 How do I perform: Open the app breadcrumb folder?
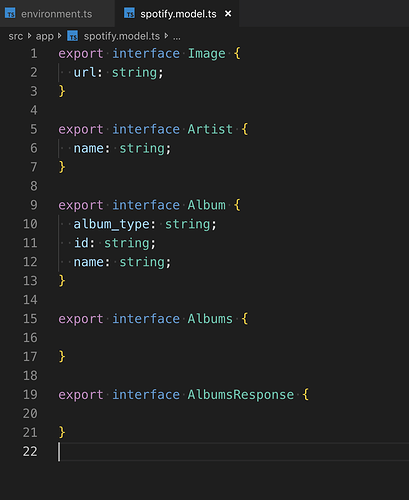(45, 36)
